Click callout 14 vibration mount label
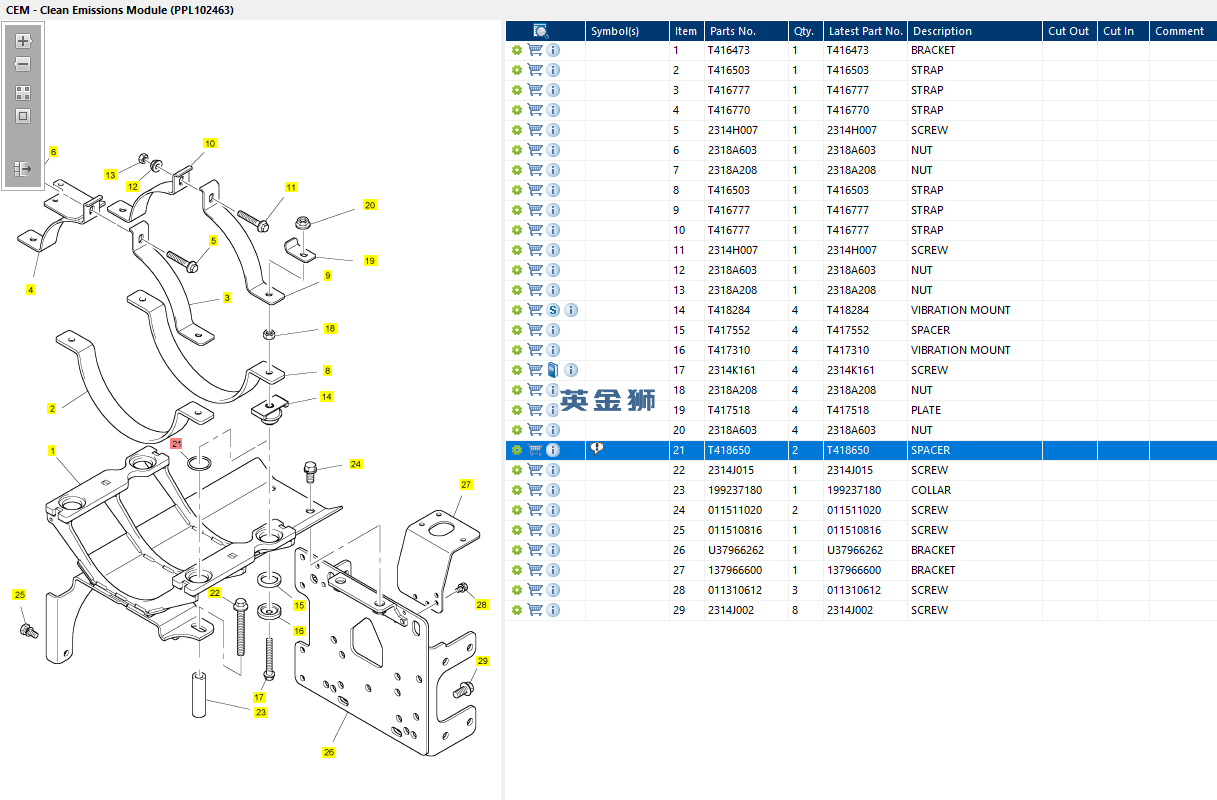This screenshot has width=1217, height=800. [326, 397]
